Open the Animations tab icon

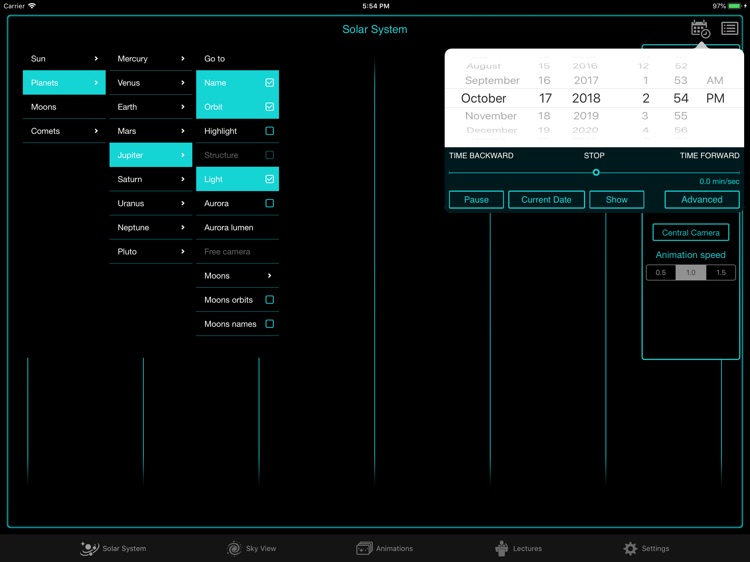[364, 548]
